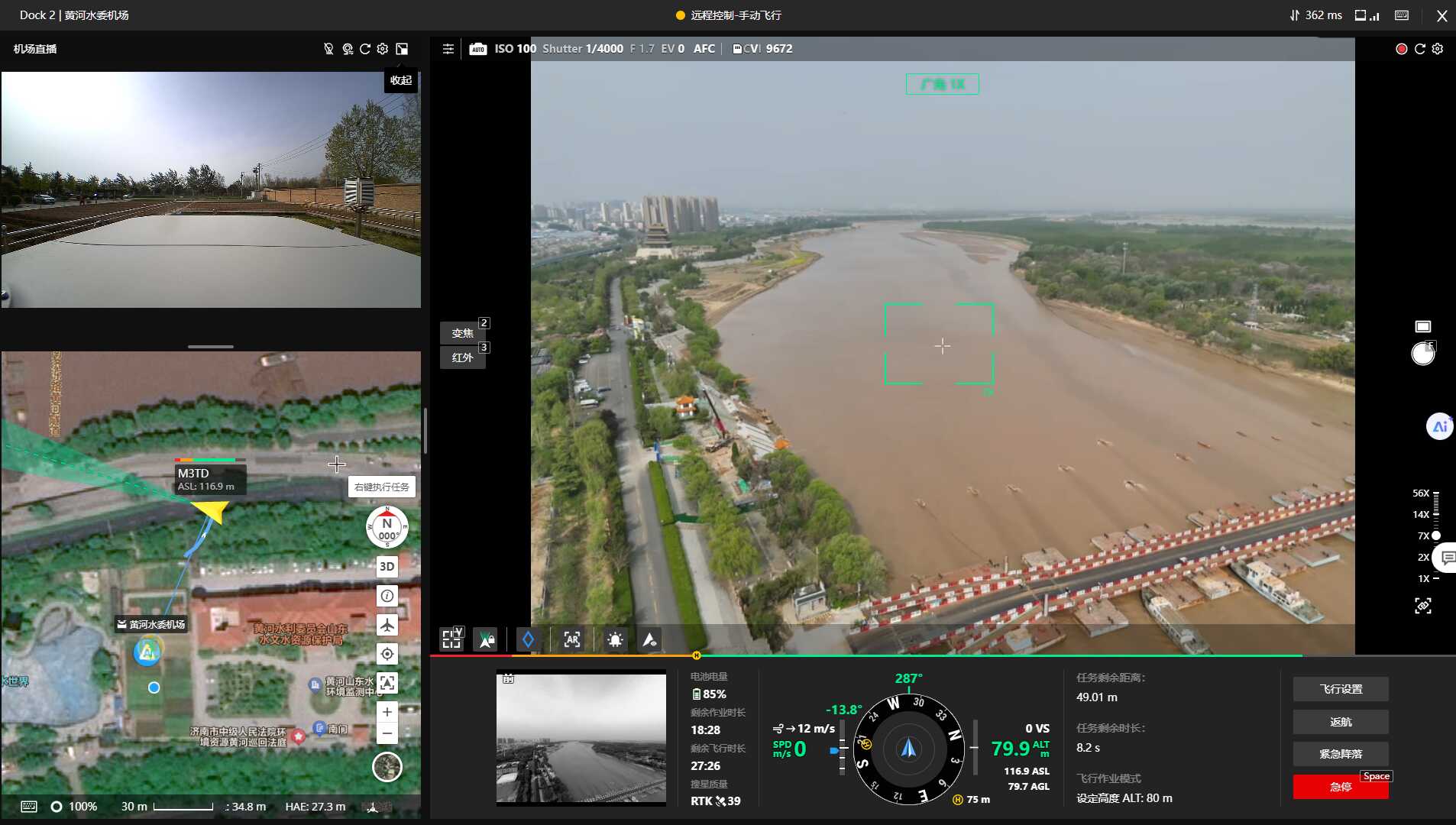Switch to the 变焦 zoom camera
This screenshot has height=825, width=1456.
[463, 333]
